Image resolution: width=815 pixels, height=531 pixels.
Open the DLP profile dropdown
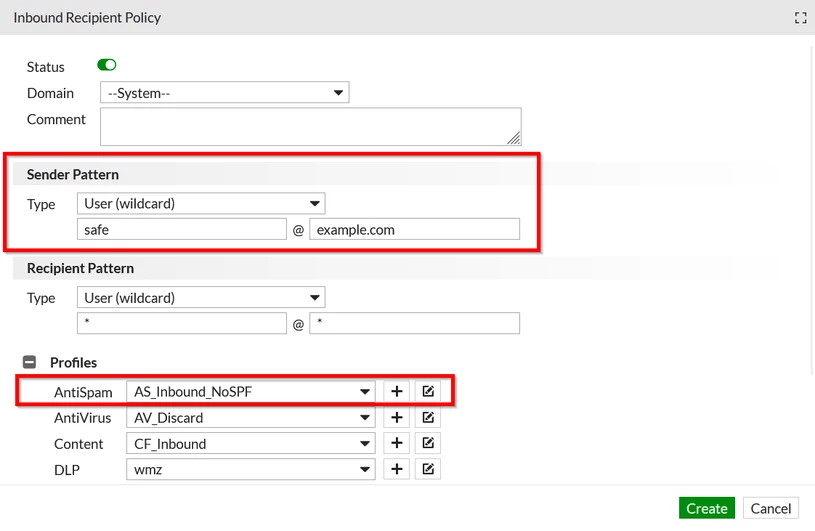[251, 469]
